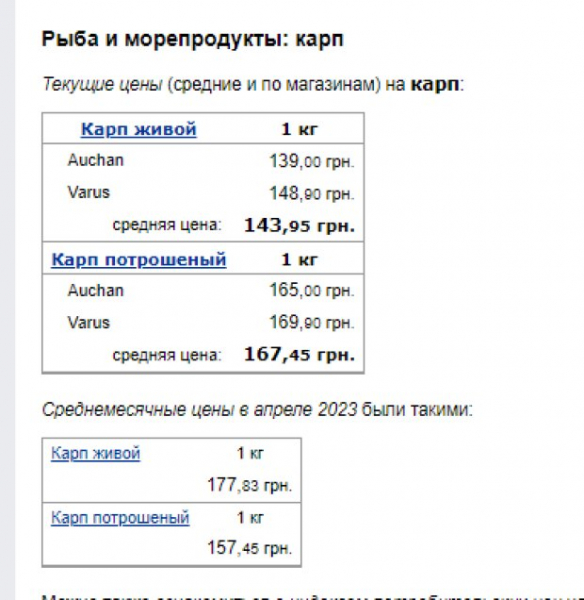Viewport: 584px width, 600px height.
Task: Select the average price 143,95 грн.
Action: click(300, 226)
